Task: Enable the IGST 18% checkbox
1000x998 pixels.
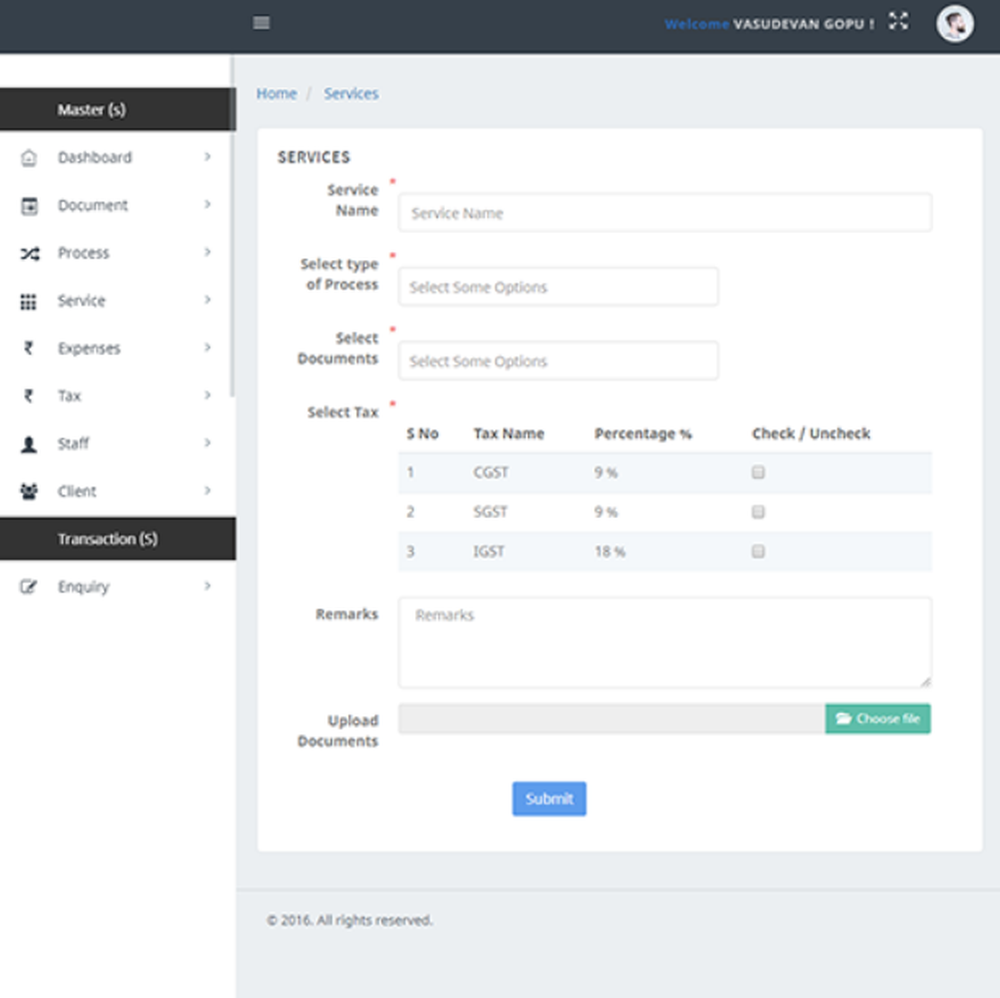Action: tap(758, 552)
